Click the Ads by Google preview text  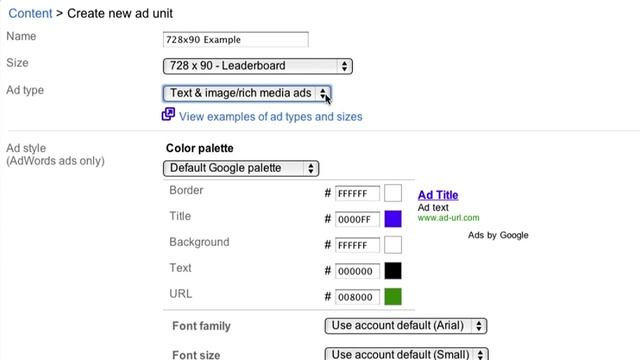click(x=498, y=235)
